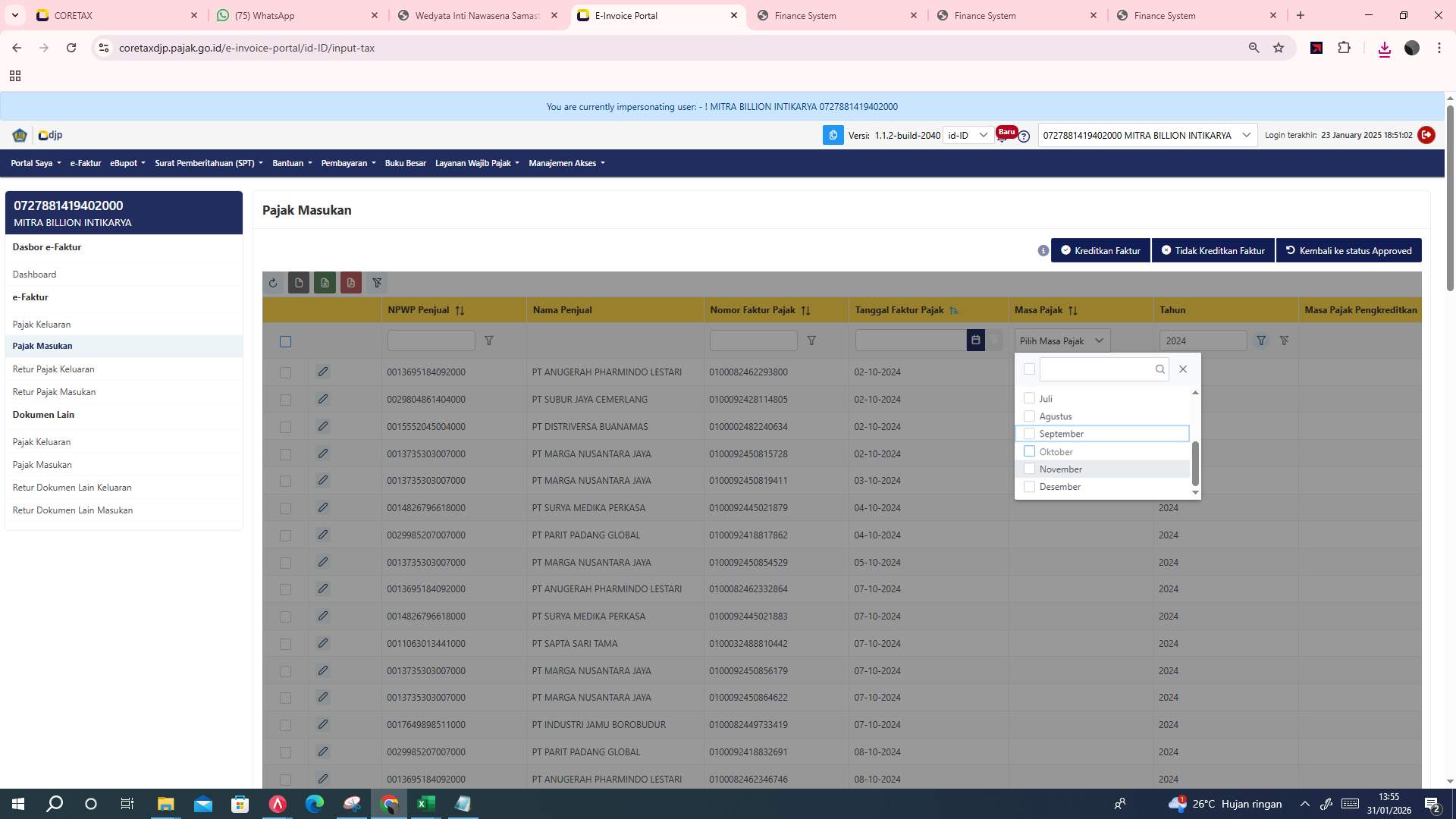Open the eBupot menu
The width and height of the screenshot is (1456, 819).
127,163
